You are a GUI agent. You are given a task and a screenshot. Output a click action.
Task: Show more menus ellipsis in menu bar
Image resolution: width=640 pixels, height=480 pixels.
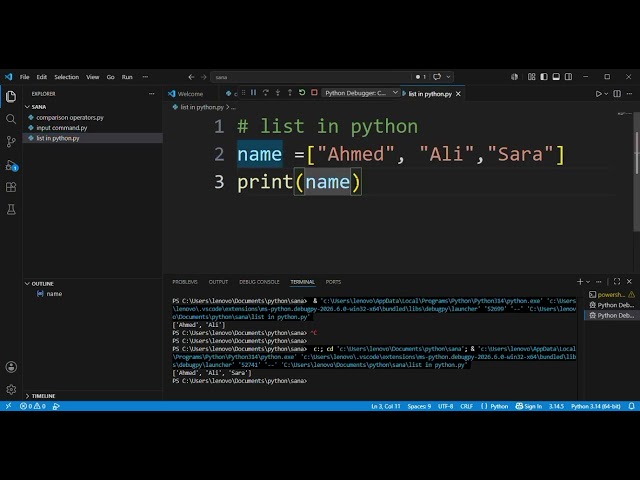click(145, 77)
